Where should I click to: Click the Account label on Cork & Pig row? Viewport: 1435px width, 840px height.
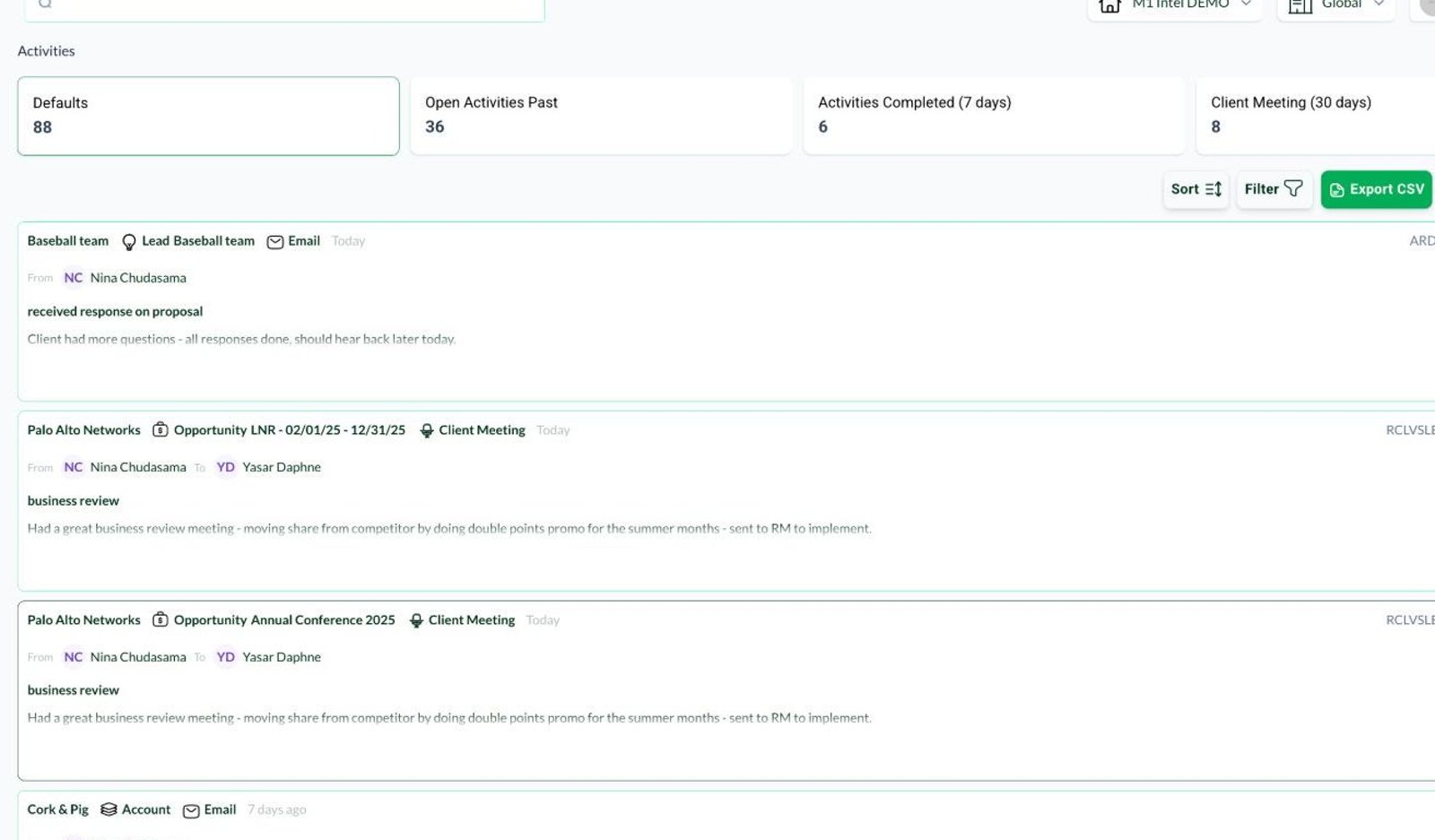point(146,810)
